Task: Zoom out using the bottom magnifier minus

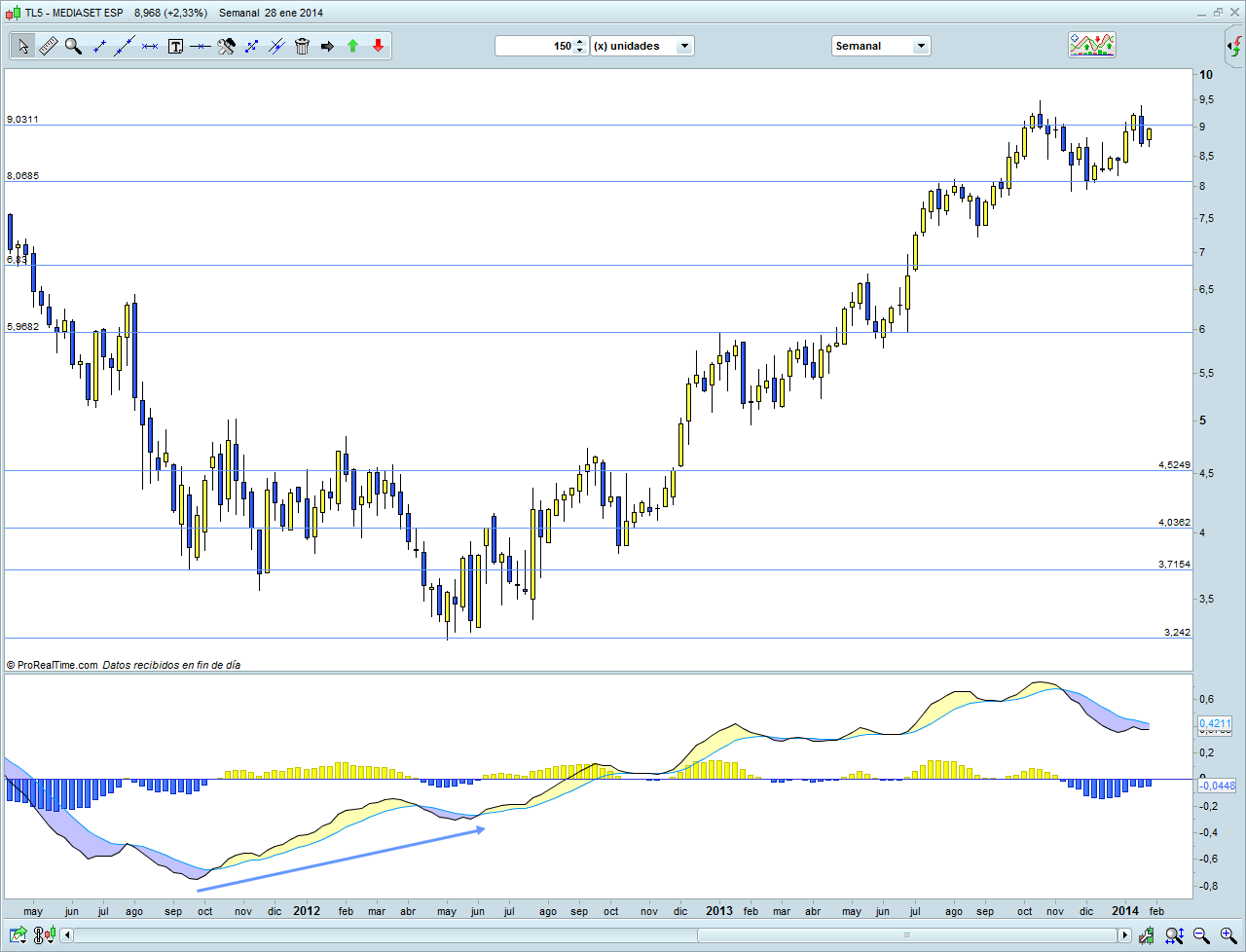Action: pyautogui.click(x=1202, y=935)
